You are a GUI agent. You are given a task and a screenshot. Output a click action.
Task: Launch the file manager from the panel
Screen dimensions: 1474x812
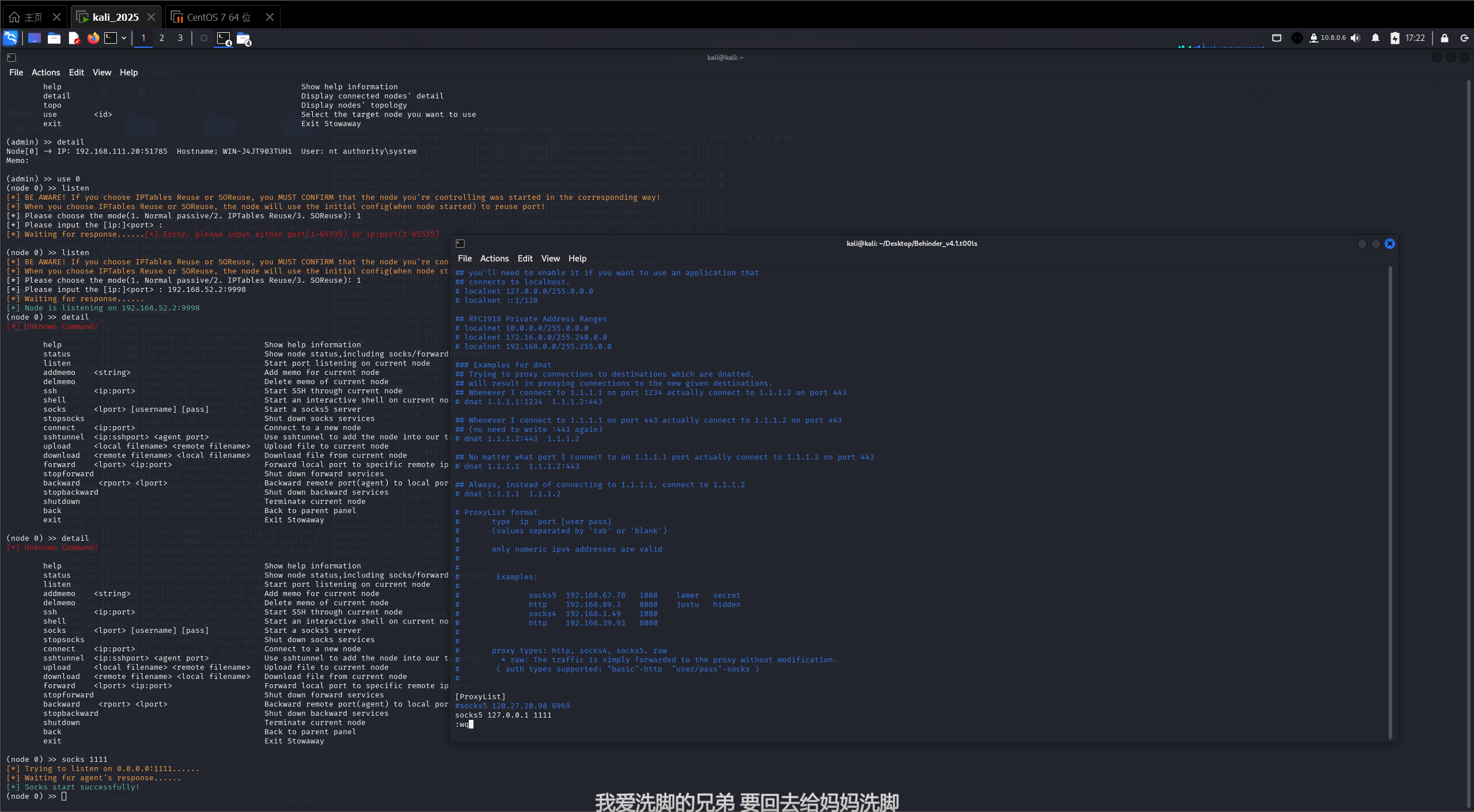(54, 38)
